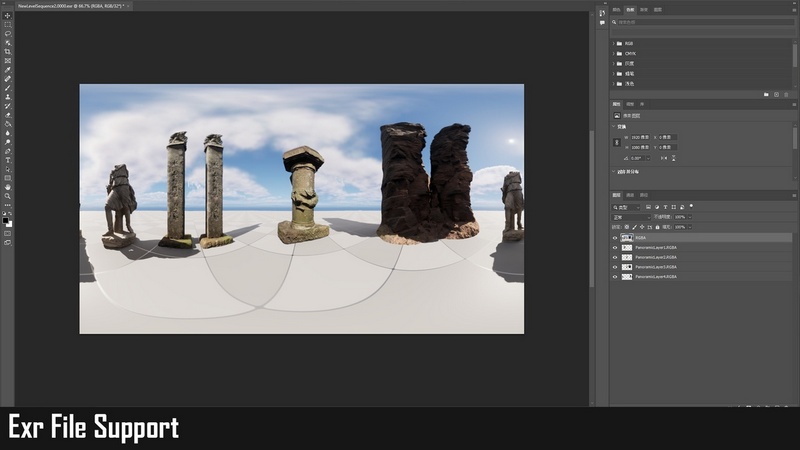Click the swatches search field

point(700,21)
